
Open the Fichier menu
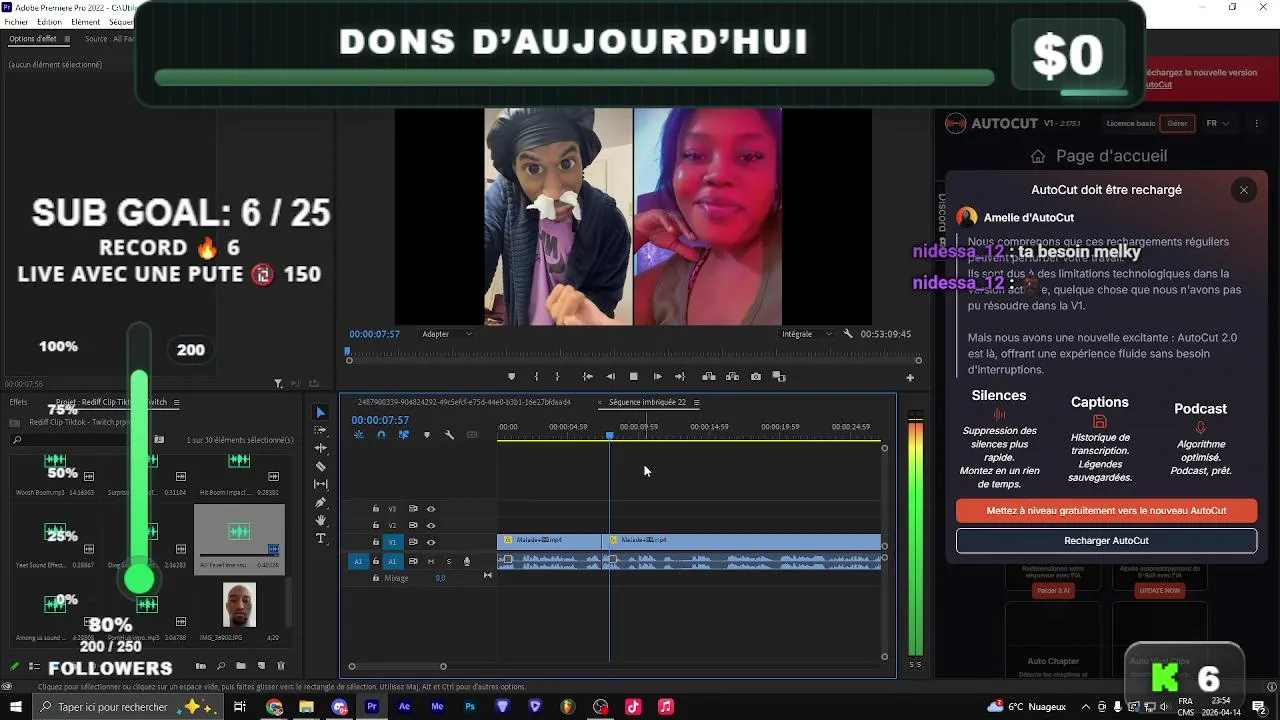(x=16, y=21)
